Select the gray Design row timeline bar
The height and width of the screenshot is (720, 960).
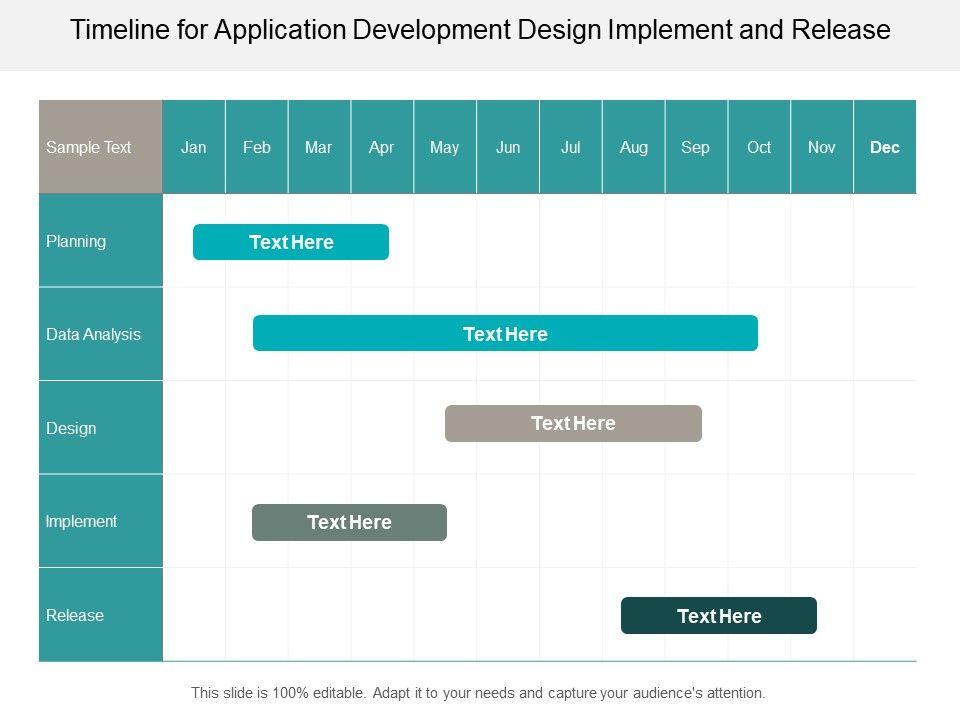tap(573, 423)
